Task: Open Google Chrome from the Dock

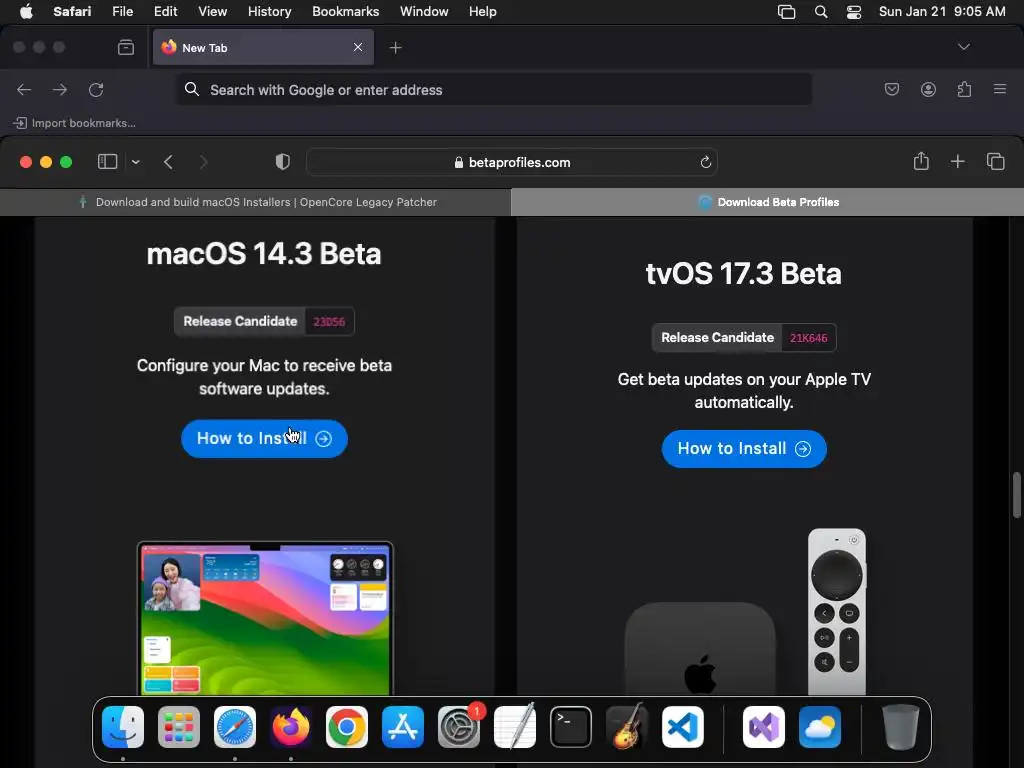Action: point(347,727)
